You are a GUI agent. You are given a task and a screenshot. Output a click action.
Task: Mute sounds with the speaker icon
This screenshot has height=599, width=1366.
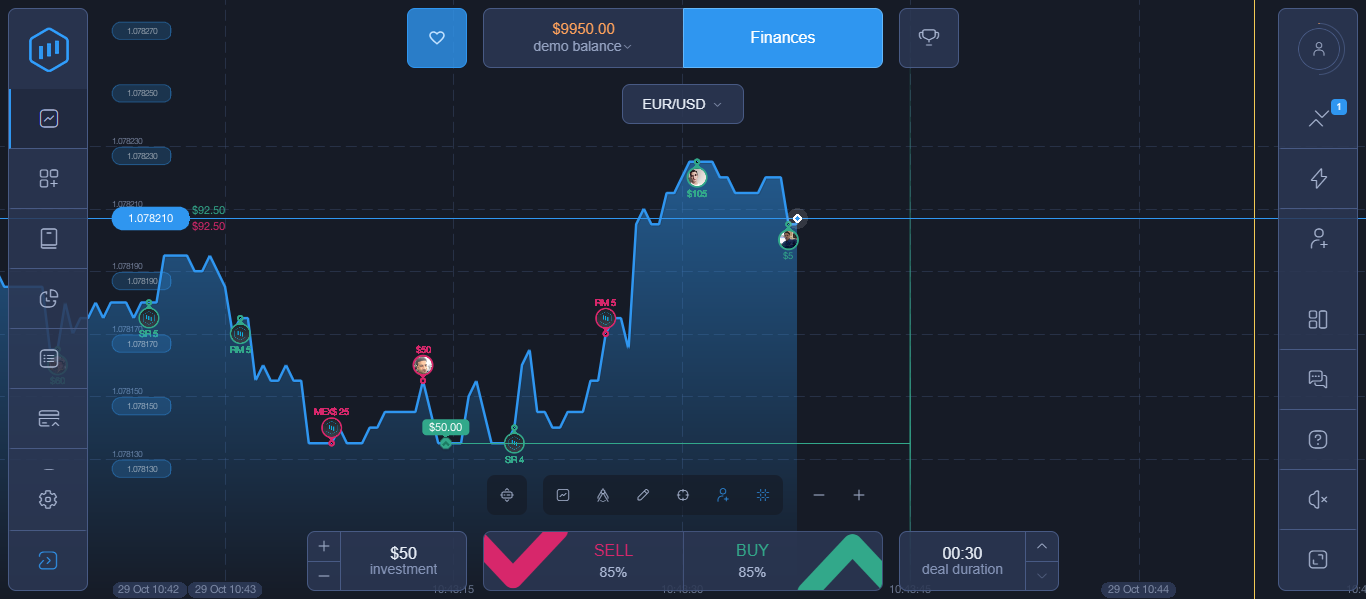[x=1318, y=499]
